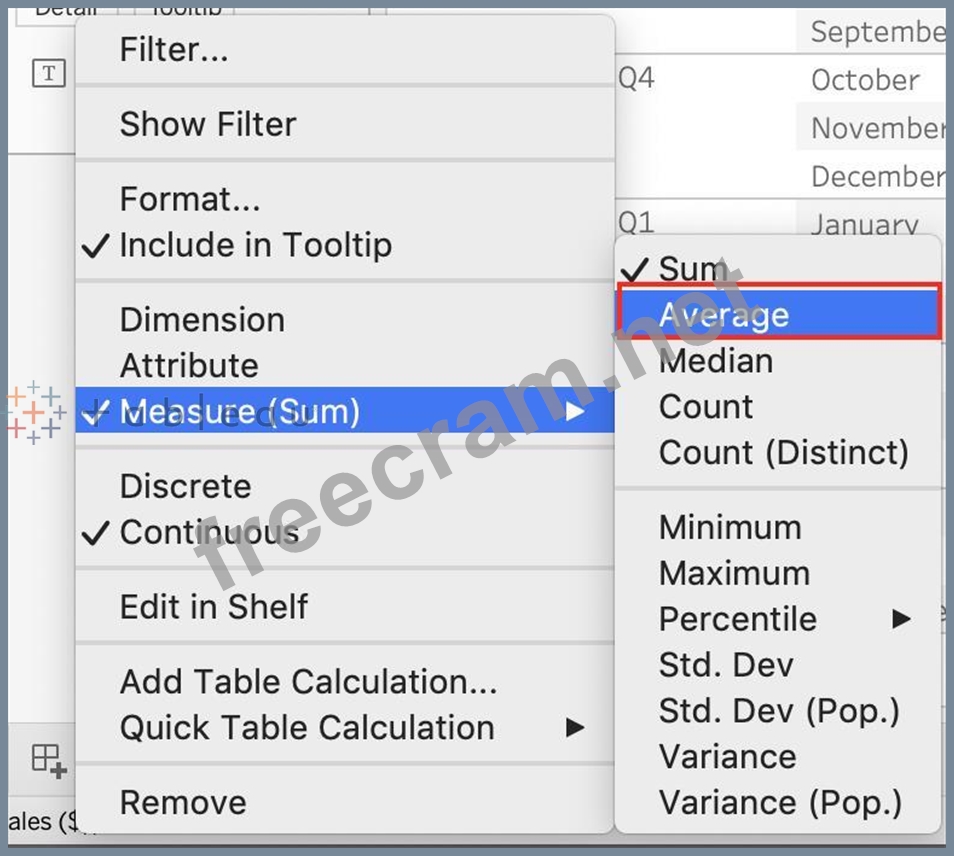The image size is (954, 856).
Task: Click the Text mark card icon
Action: coord(48,74)
